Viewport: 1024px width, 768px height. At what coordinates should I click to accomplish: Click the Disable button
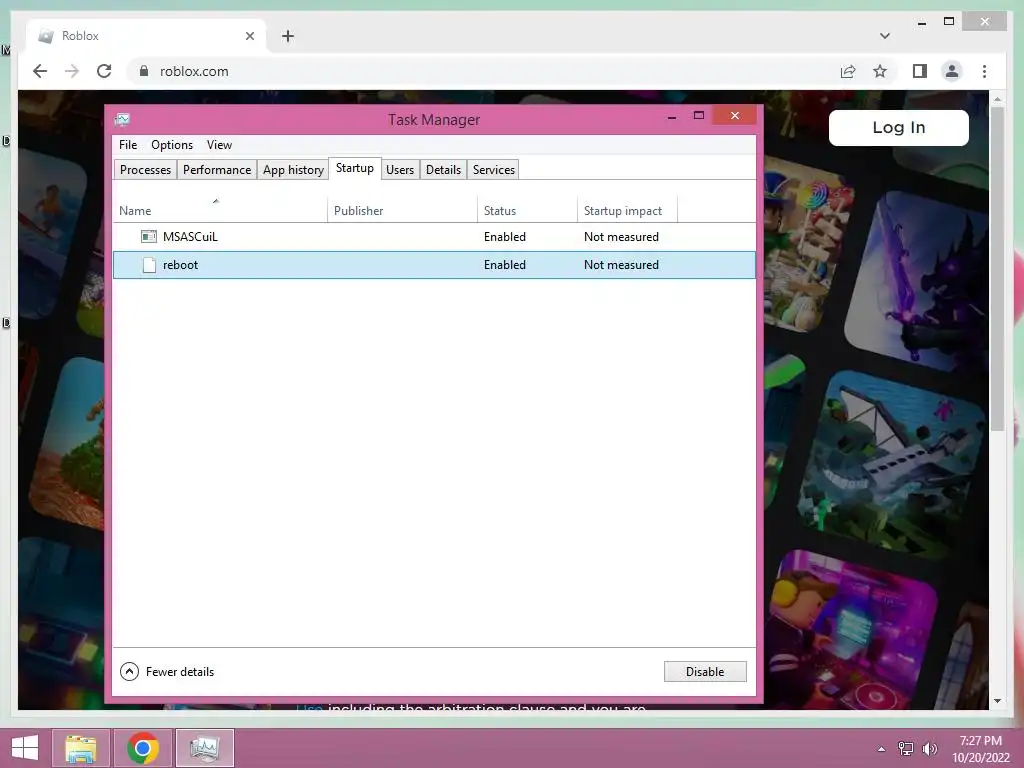point(705,671)
